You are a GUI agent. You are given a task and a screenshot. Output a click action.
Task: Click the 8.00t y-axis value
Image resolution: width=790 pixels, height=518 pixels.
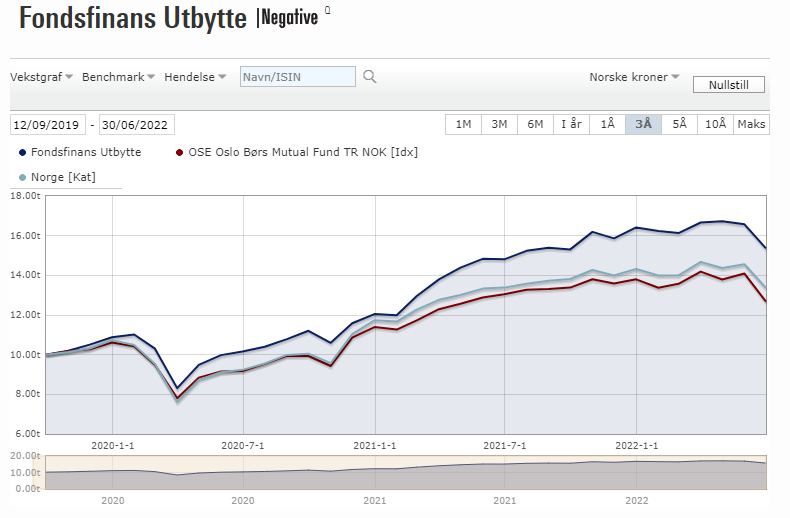(28, 394)
